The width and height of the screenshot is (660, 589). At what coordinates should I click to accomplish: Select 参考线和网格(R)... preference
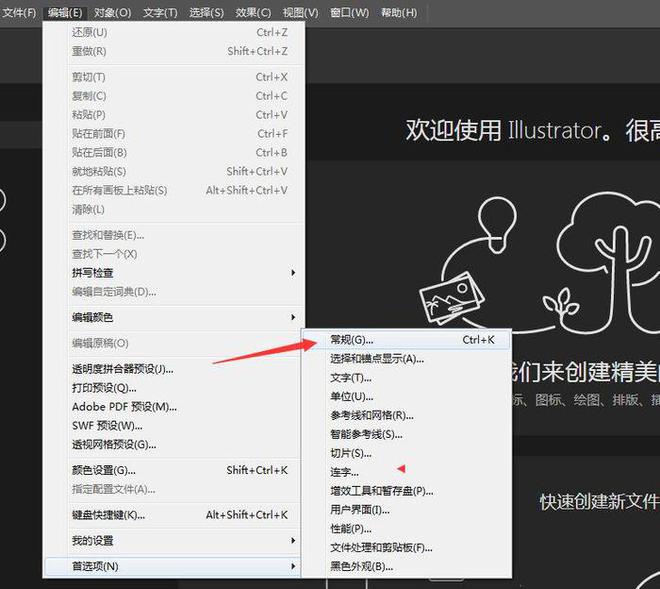(x=407, y=416)
